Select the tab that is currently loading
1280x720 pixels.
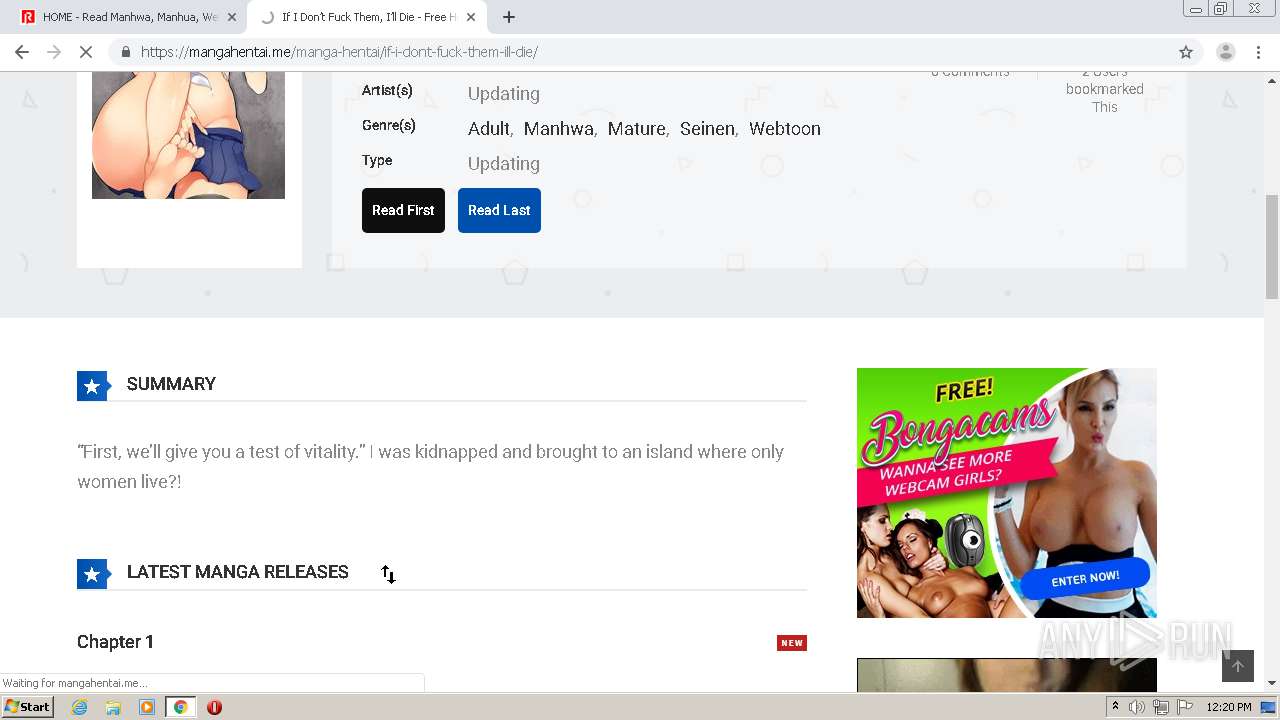coord(368,17)
